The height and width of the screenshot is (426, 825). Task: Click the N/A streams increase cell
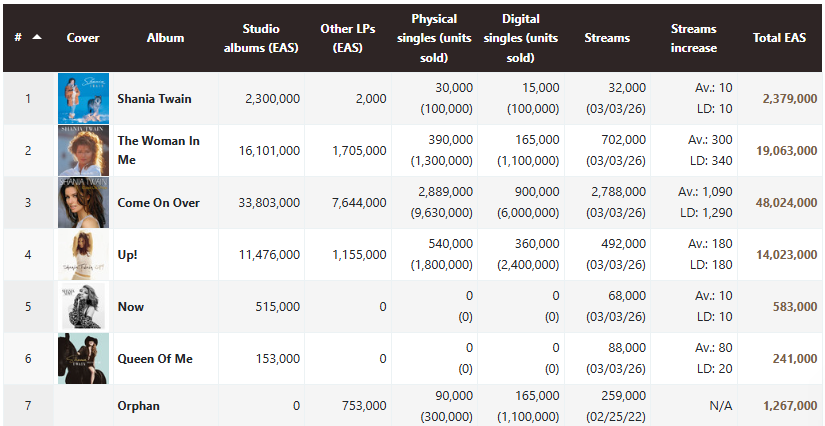[721, 405]
